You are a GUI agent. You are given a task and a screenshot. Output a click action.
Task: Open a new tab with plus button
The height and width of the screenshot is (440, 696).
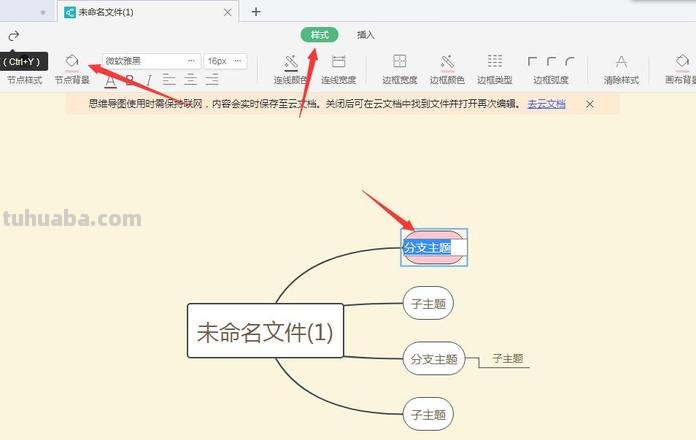pos(256,12)
